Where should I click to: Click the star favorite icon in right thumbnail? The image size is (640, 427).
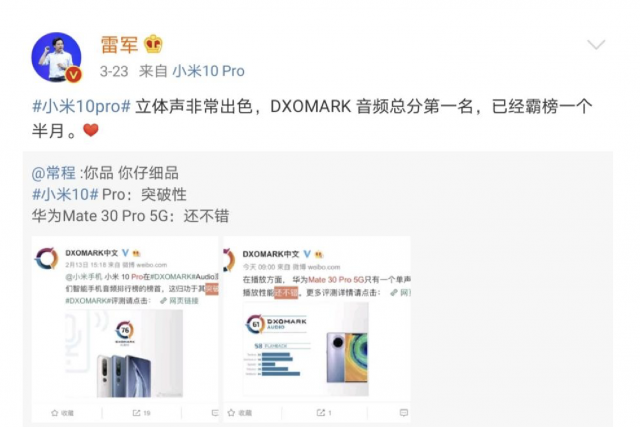[x=231, y=413]
